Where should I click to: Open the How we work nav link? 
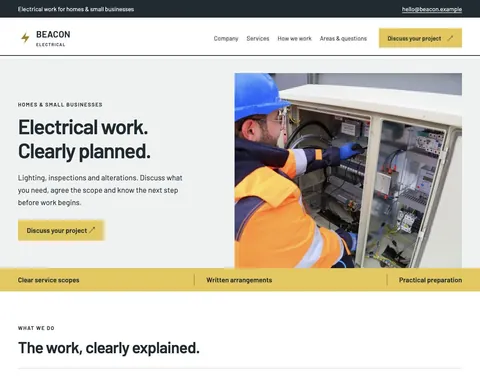294,38
